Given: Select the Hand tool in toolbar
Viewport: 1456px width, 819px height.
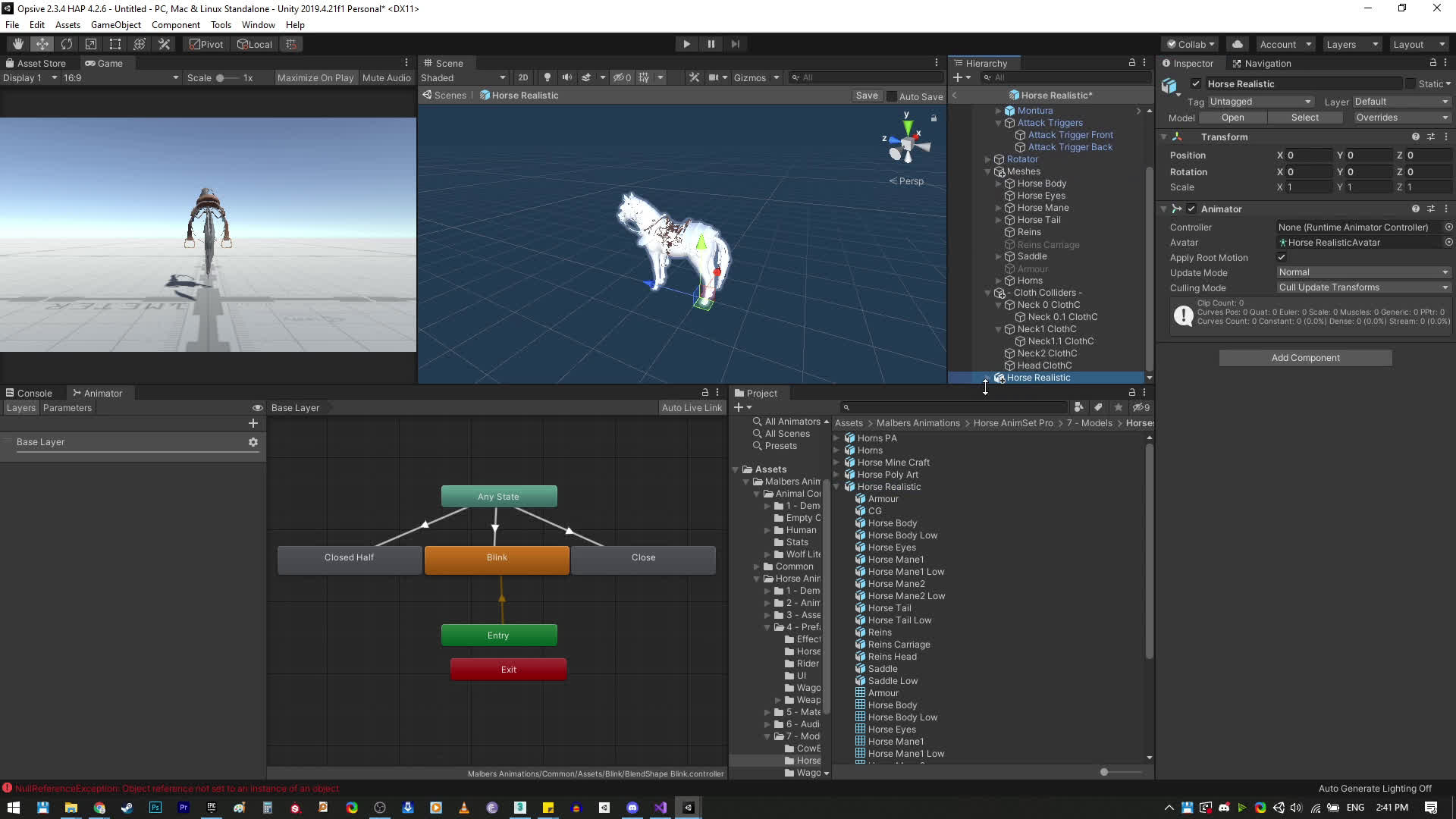Looking at the screenshot, I should (17, 44).
